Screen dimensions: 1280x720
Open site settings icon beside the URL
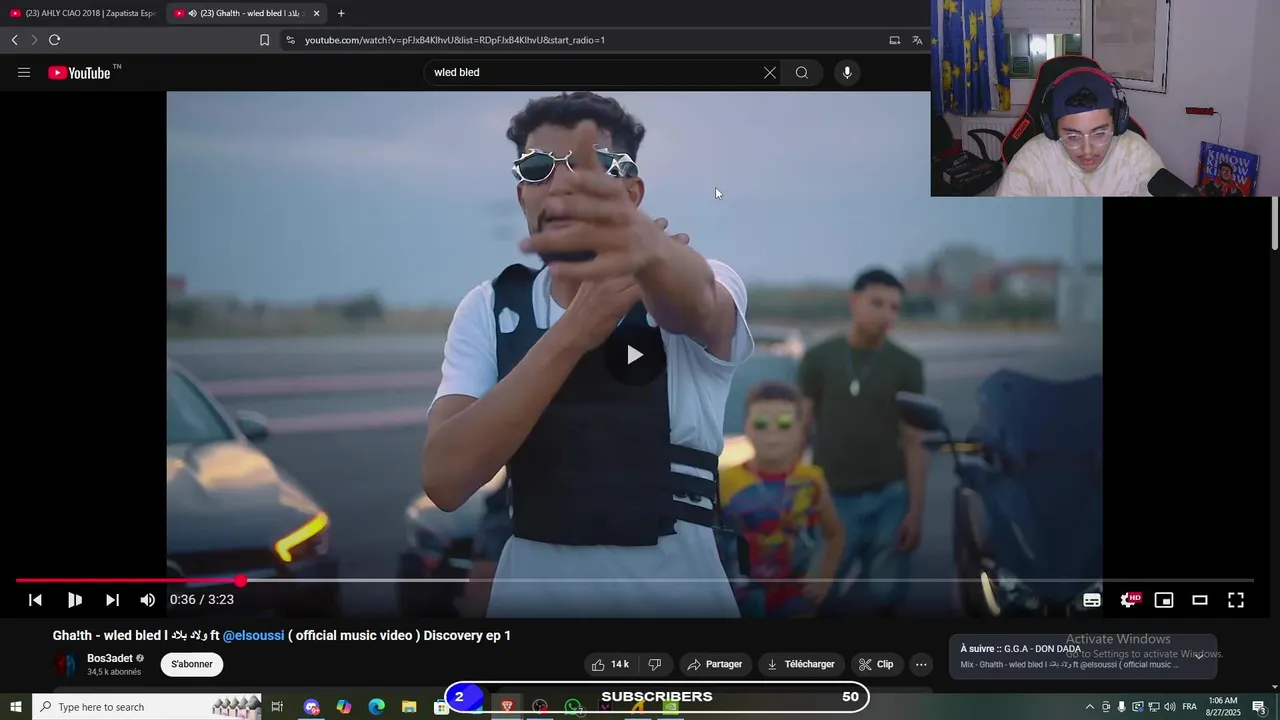coord(290,40)
